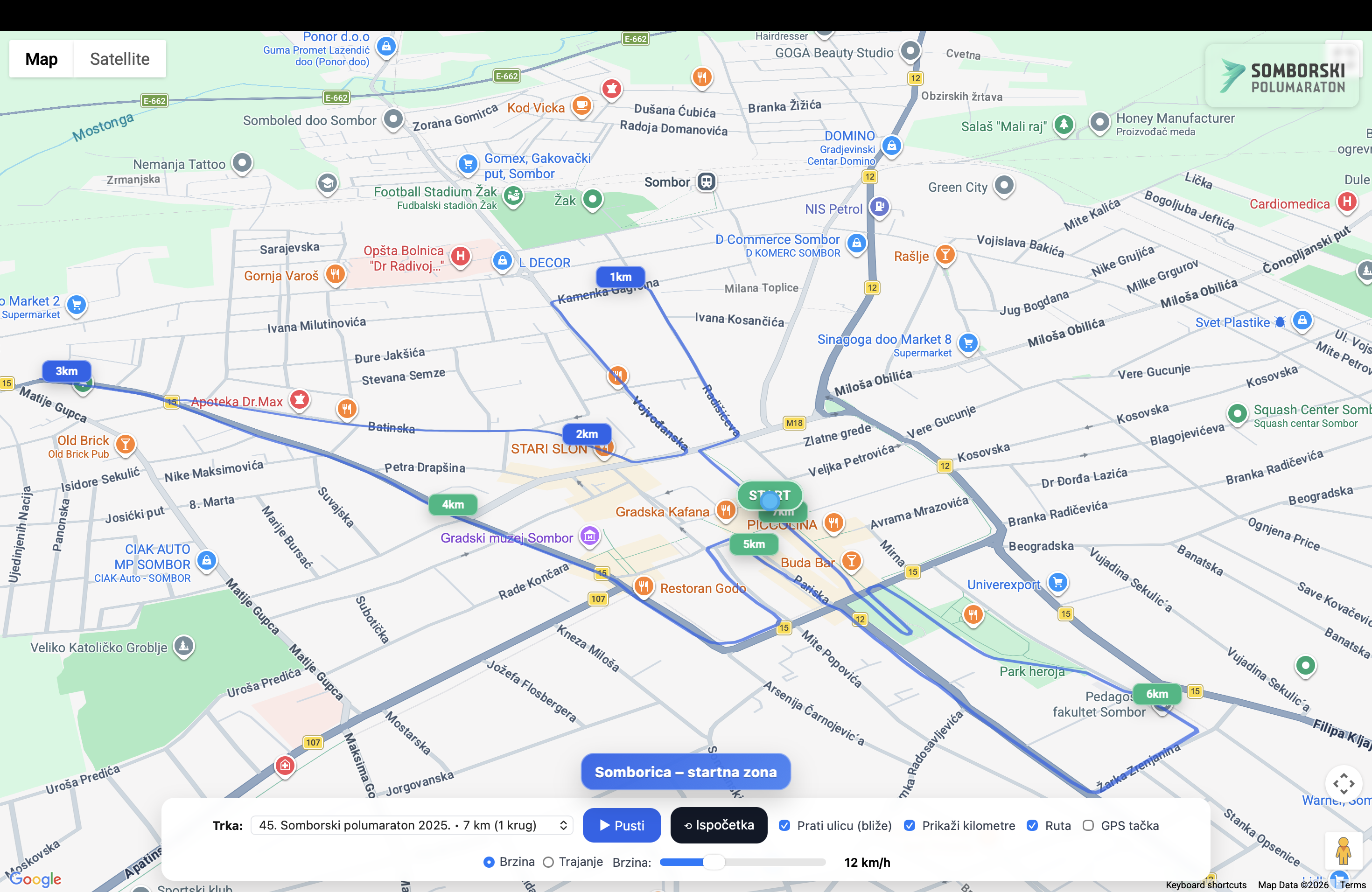Image resolution: width=1372 pixels, height=892 pixels.
Task: Click the Veliko Katoličko Groblje cemetery icon
Action: pos(184,646)
